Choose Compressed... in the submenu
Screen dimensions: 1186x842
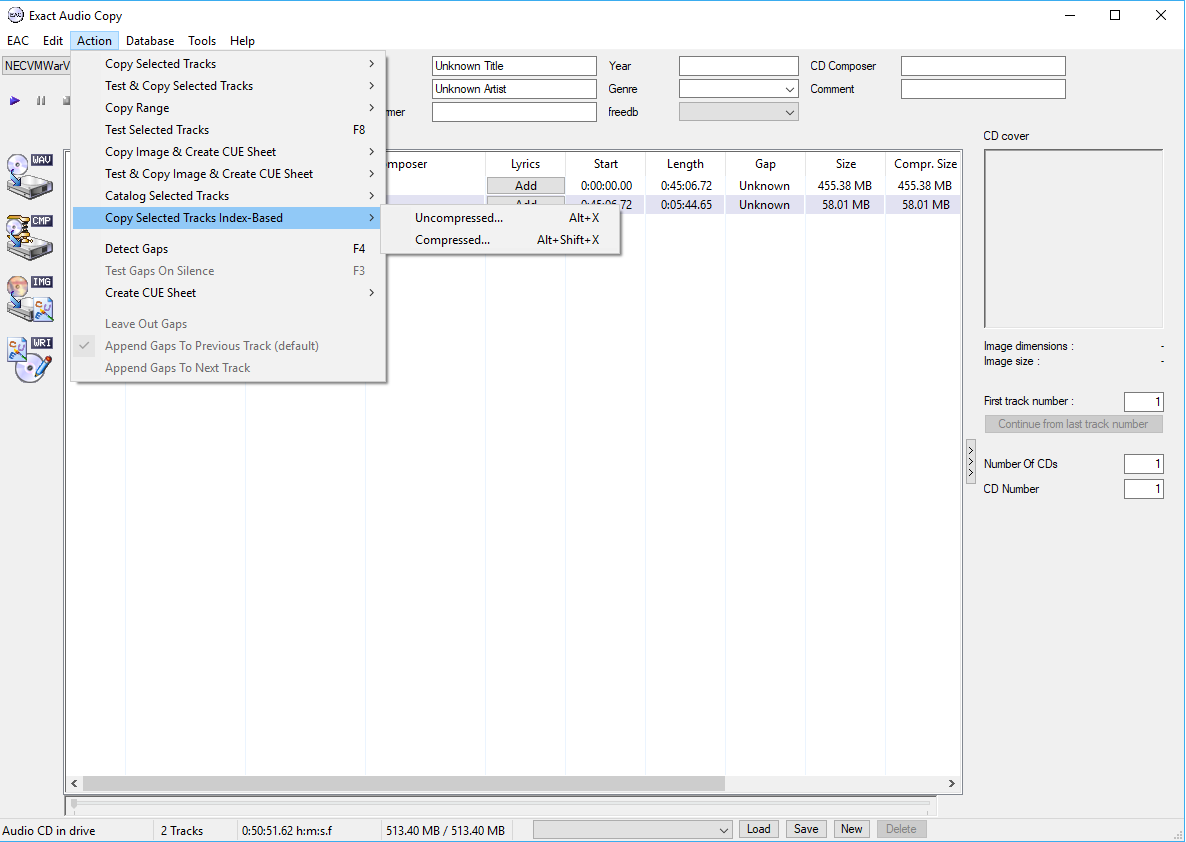[x=501, y=240]
